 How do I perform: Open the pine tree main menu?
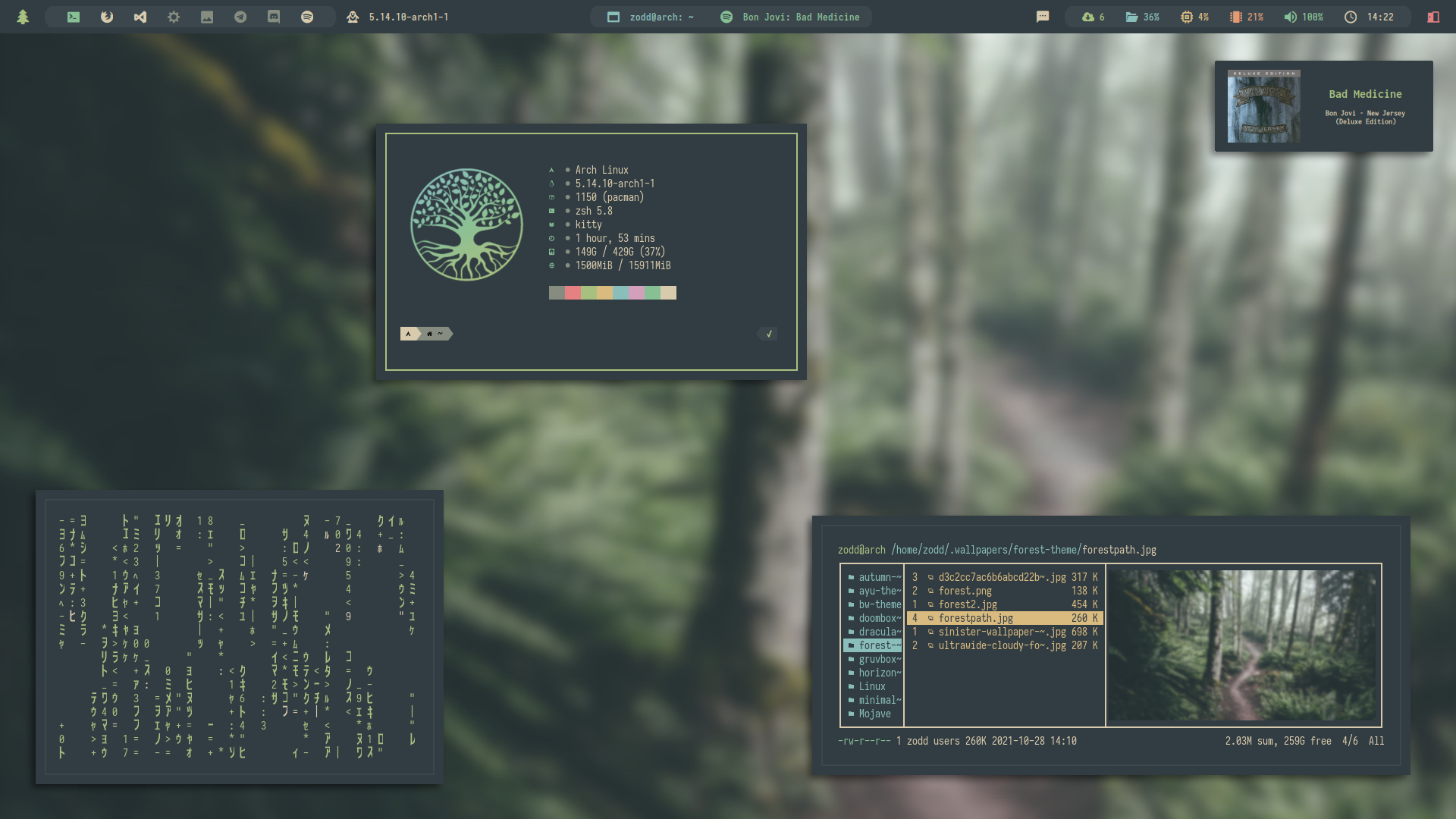pos(23,17)
